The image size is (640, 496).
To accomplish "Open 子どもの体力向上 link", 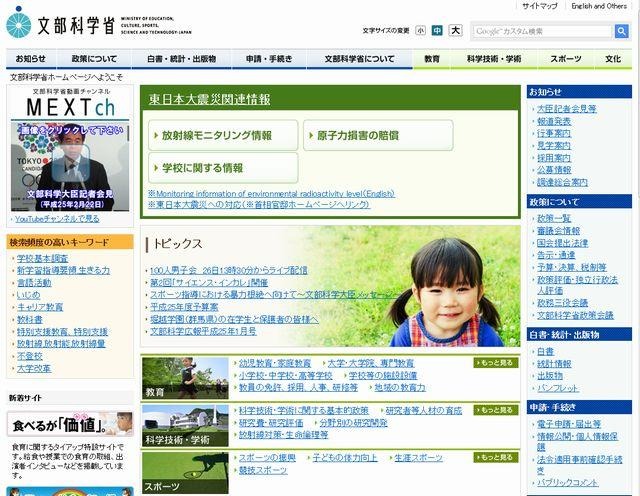I will 345,458.
